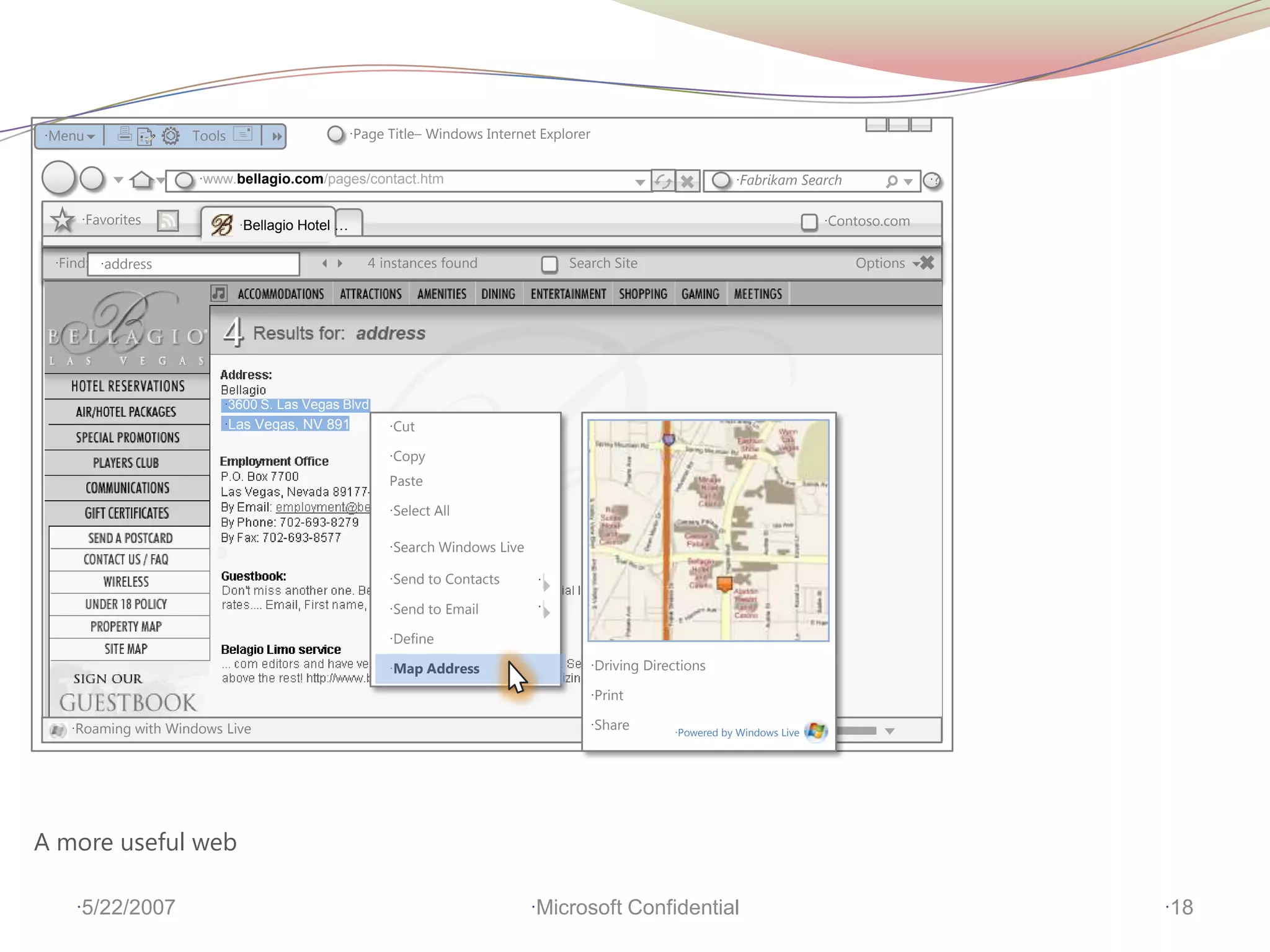The image size is (1270, 952).
Task: Expand Send to Email submenu arrow
Action: pyautogui.click(x=546, y=611)
